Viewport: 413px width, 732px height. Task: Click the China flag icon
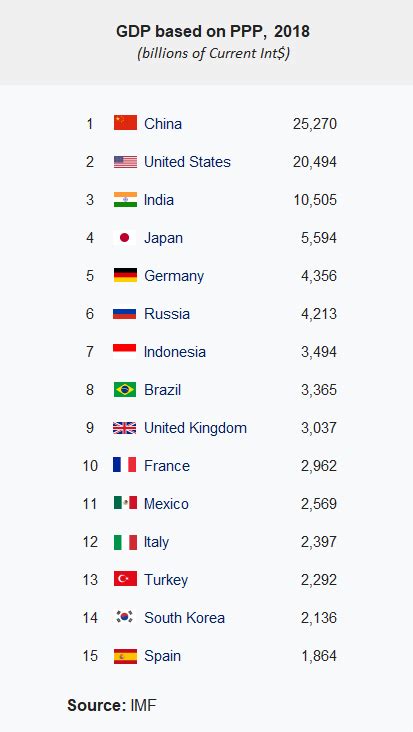125,123
